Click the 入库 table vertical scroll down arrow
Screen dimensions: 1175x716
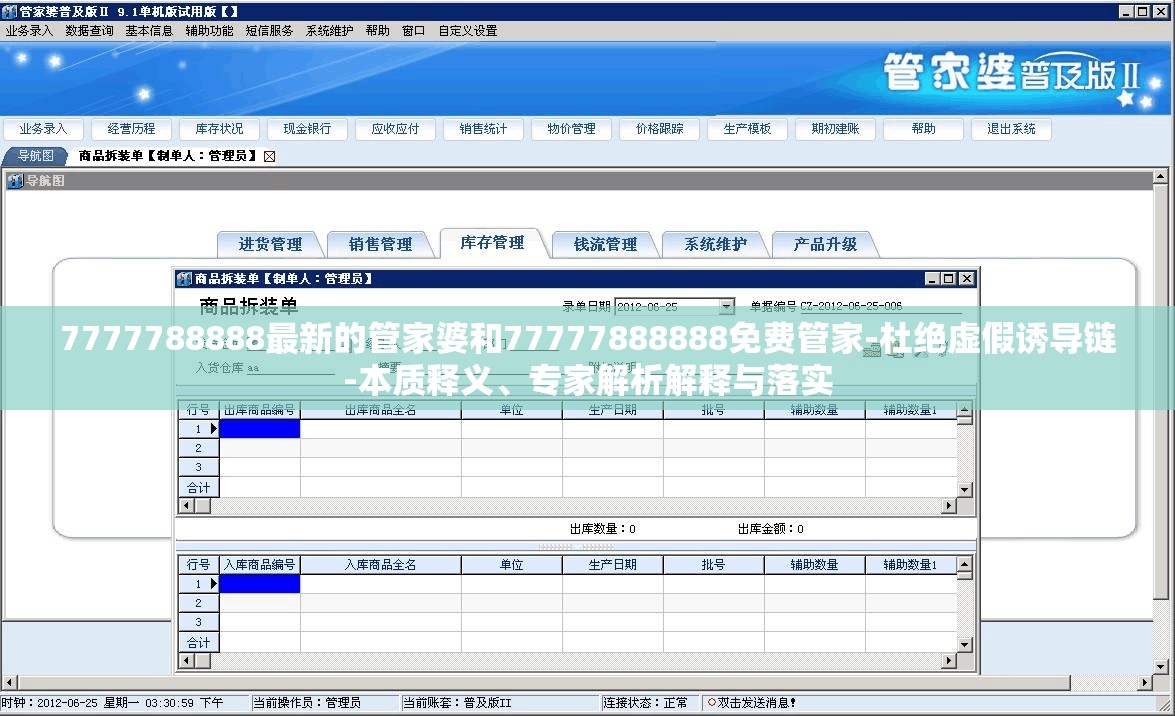pos(964,645)
